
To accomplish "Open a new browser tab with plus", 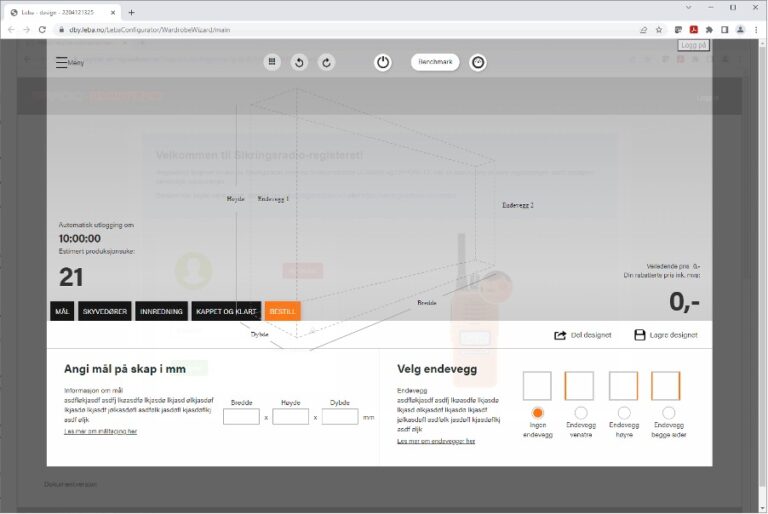I will 131,13.
